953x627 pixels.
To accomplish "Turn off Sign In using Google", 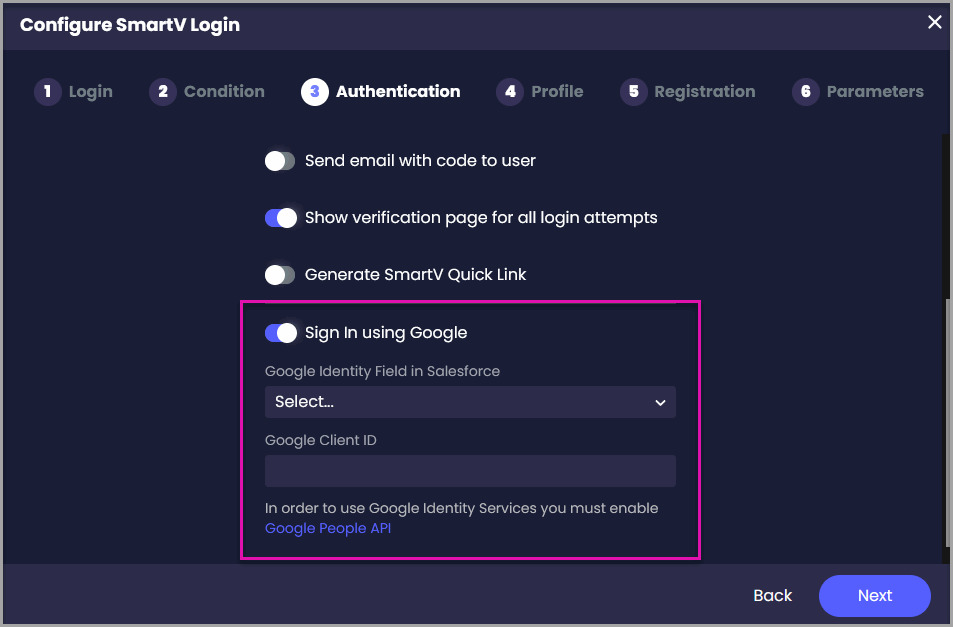I will tap(280, 333).
